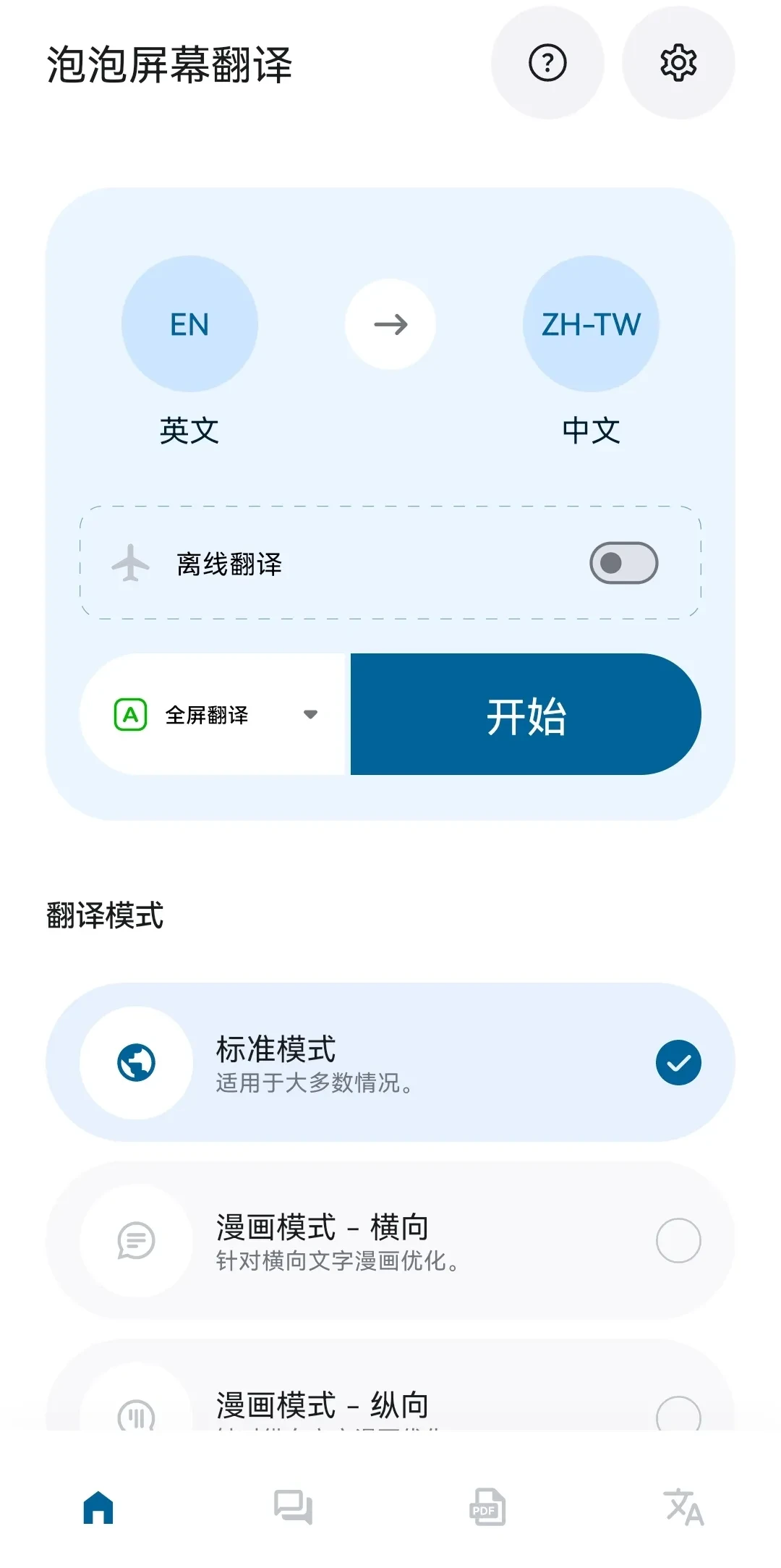The image size is (781, 1568).
Task: Tap the airplane offline translation icon
Action: point(131,563)
